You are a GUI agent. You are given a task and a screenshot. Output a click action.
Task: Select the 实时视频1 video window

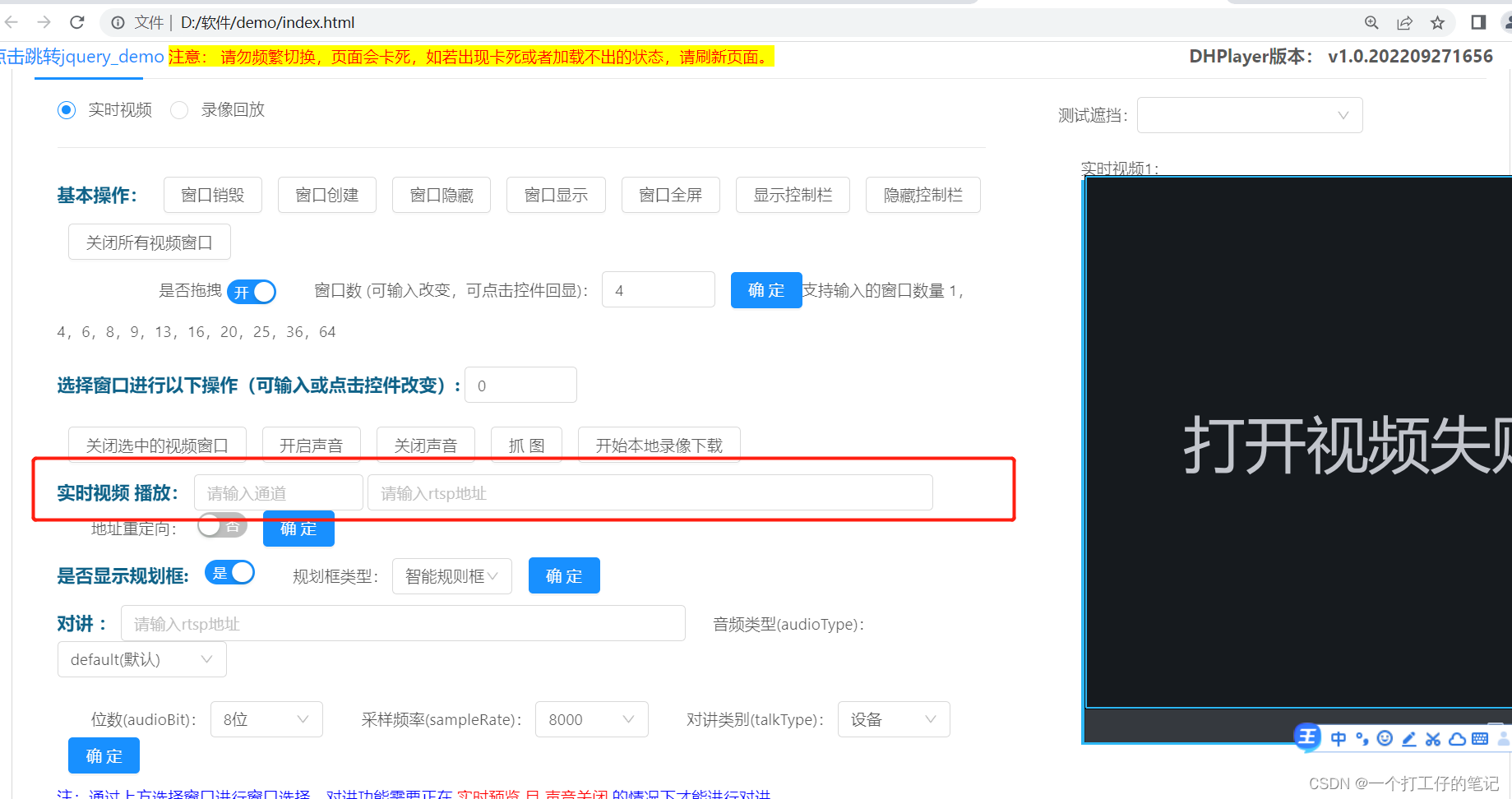click(x=1299, y=442)
